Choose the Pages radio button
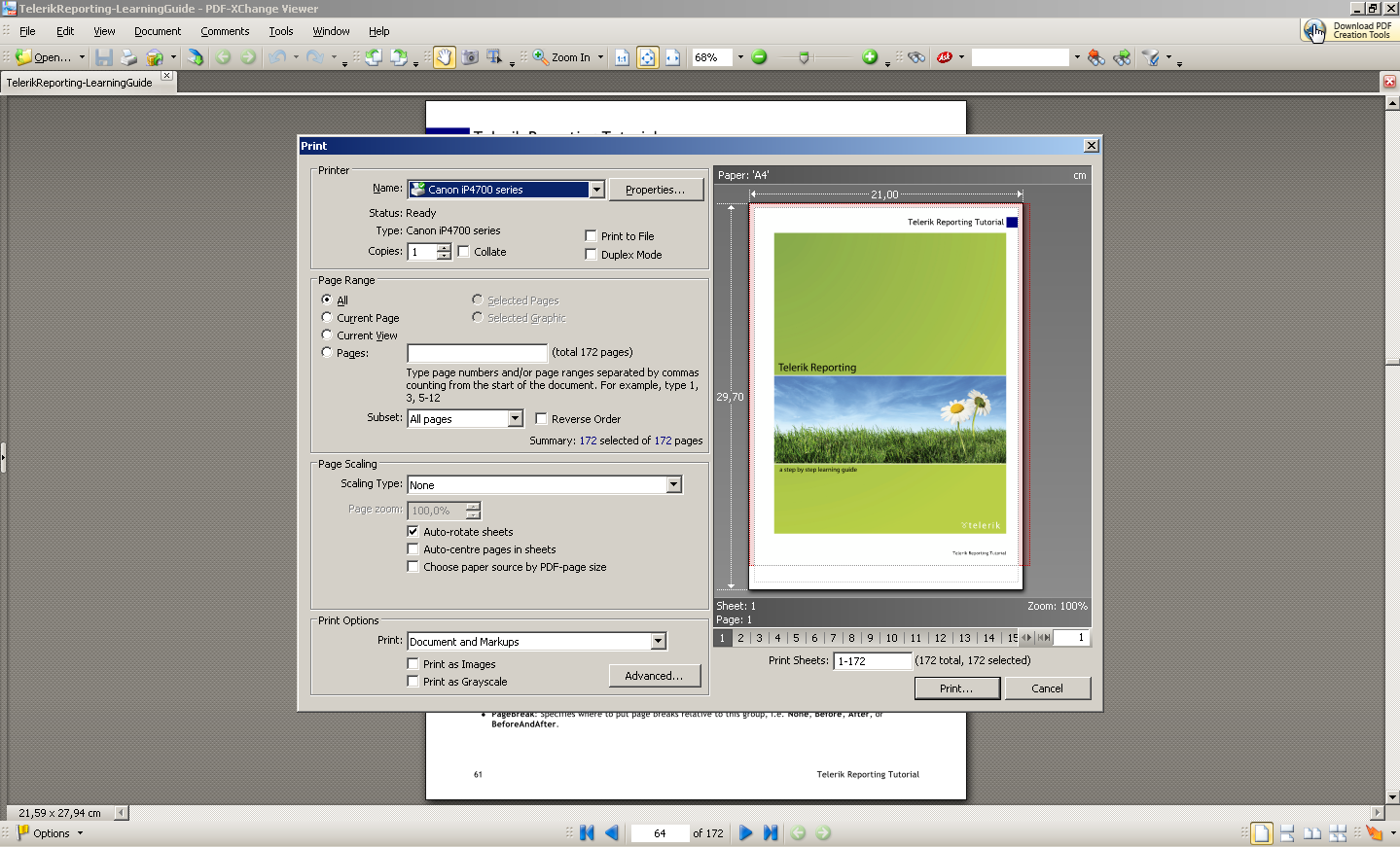1400x847 pixels. (x=327, y=353)
